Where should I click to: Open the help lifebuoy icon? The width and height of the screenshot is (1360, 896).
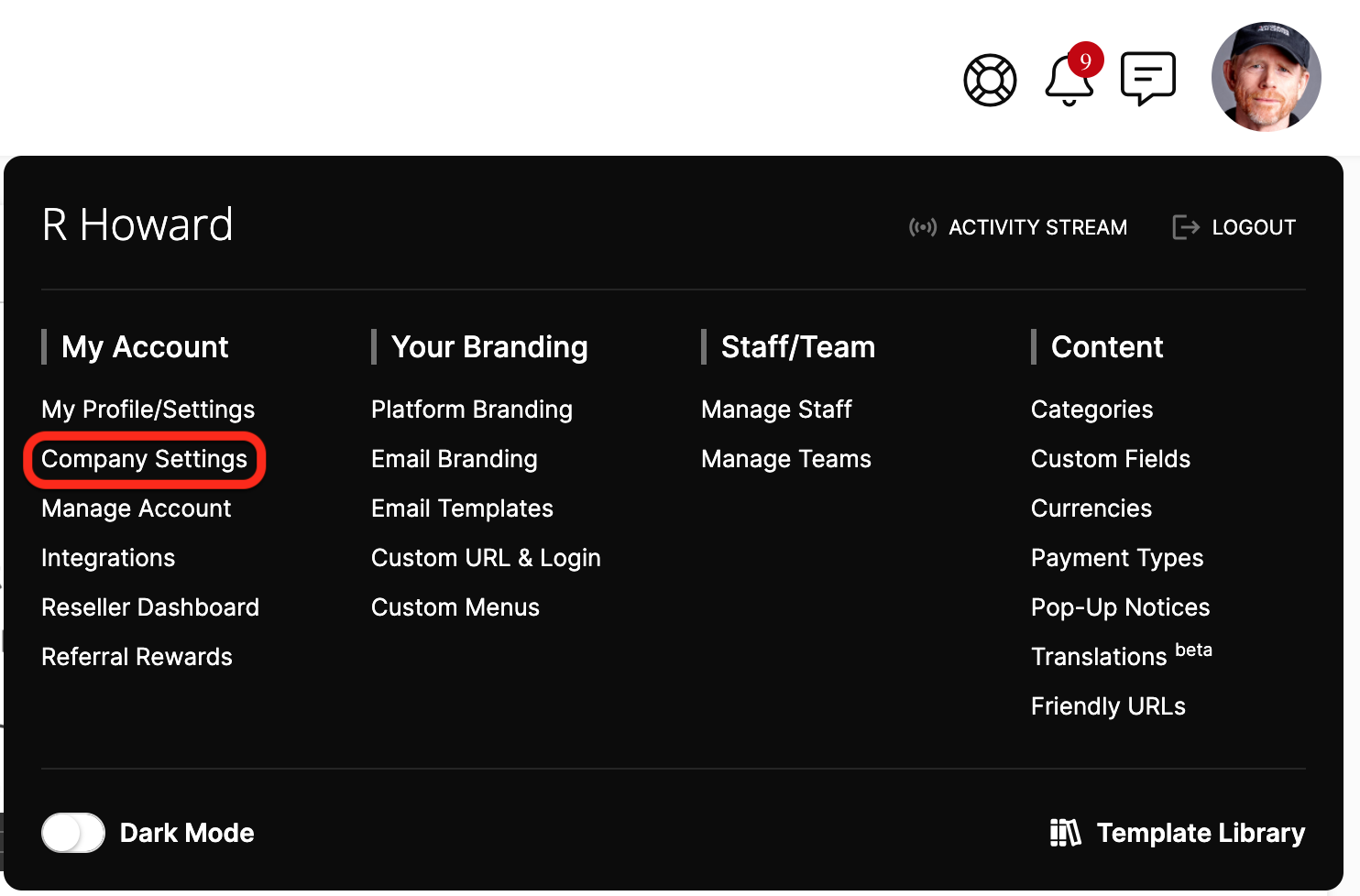[990, 80]
